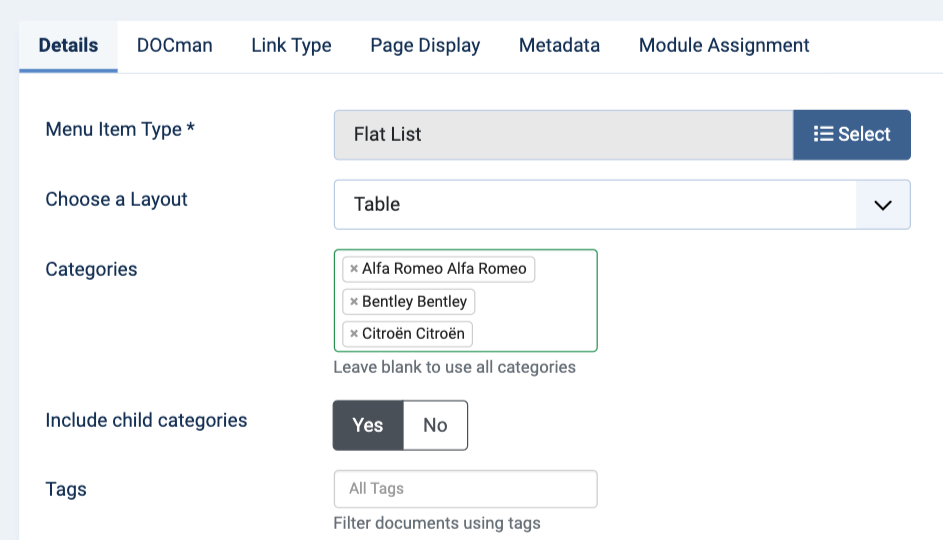Click the layout dropdown chevron arrow

click(x=883, y=204)
